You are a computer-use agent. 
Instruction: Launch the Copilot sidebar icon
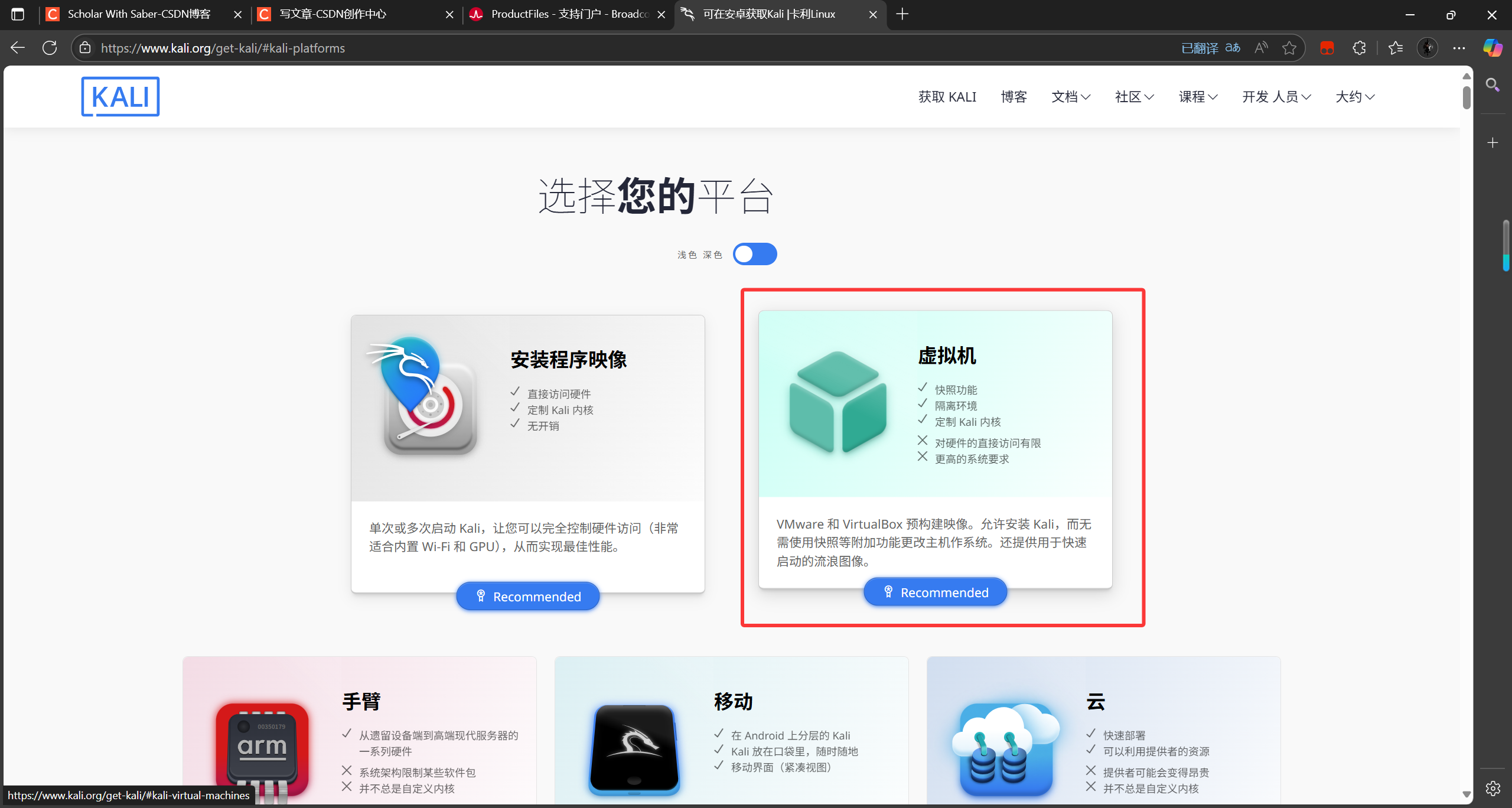coord(1493,48)
